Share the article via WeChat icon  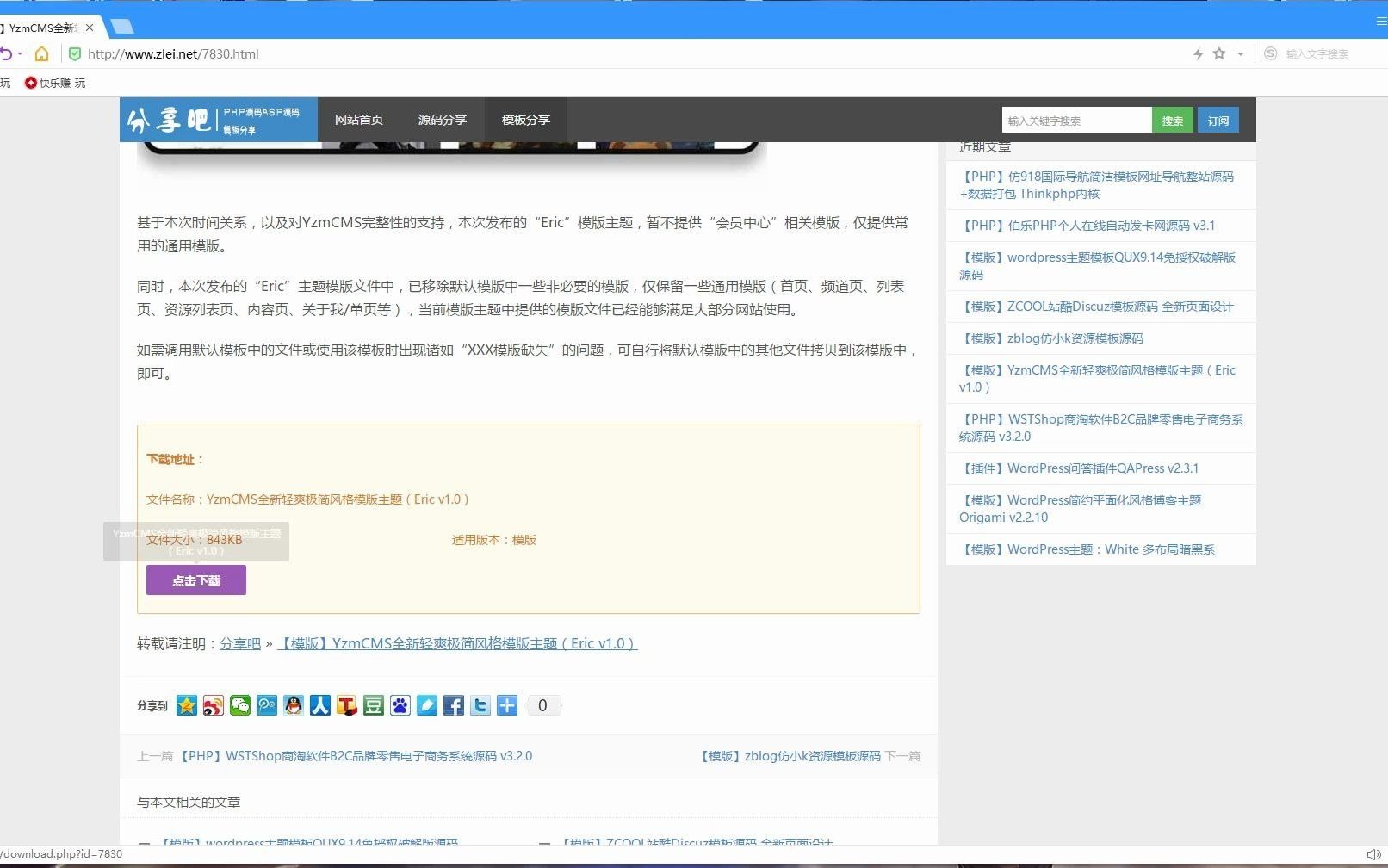point(240,706)
